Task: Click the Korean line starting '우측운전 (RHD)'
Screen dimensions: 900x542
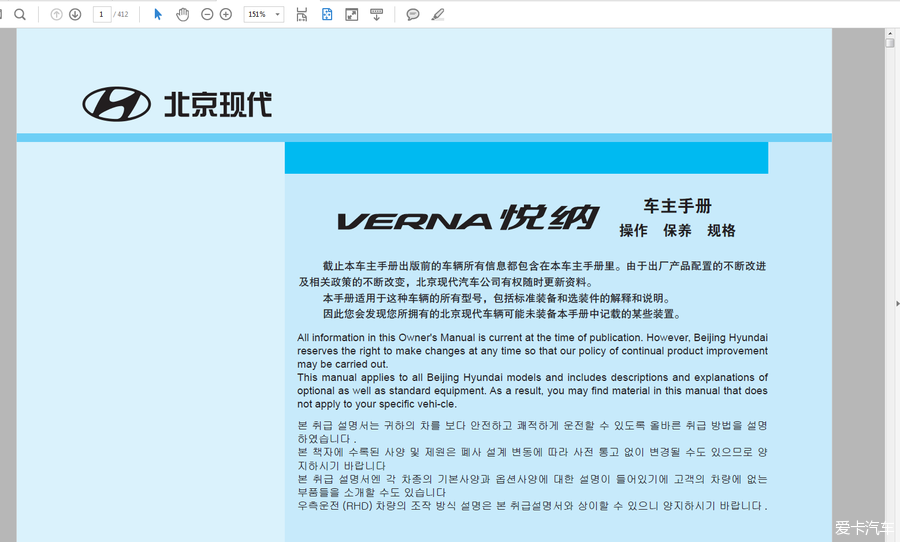Action: [532, 506]
